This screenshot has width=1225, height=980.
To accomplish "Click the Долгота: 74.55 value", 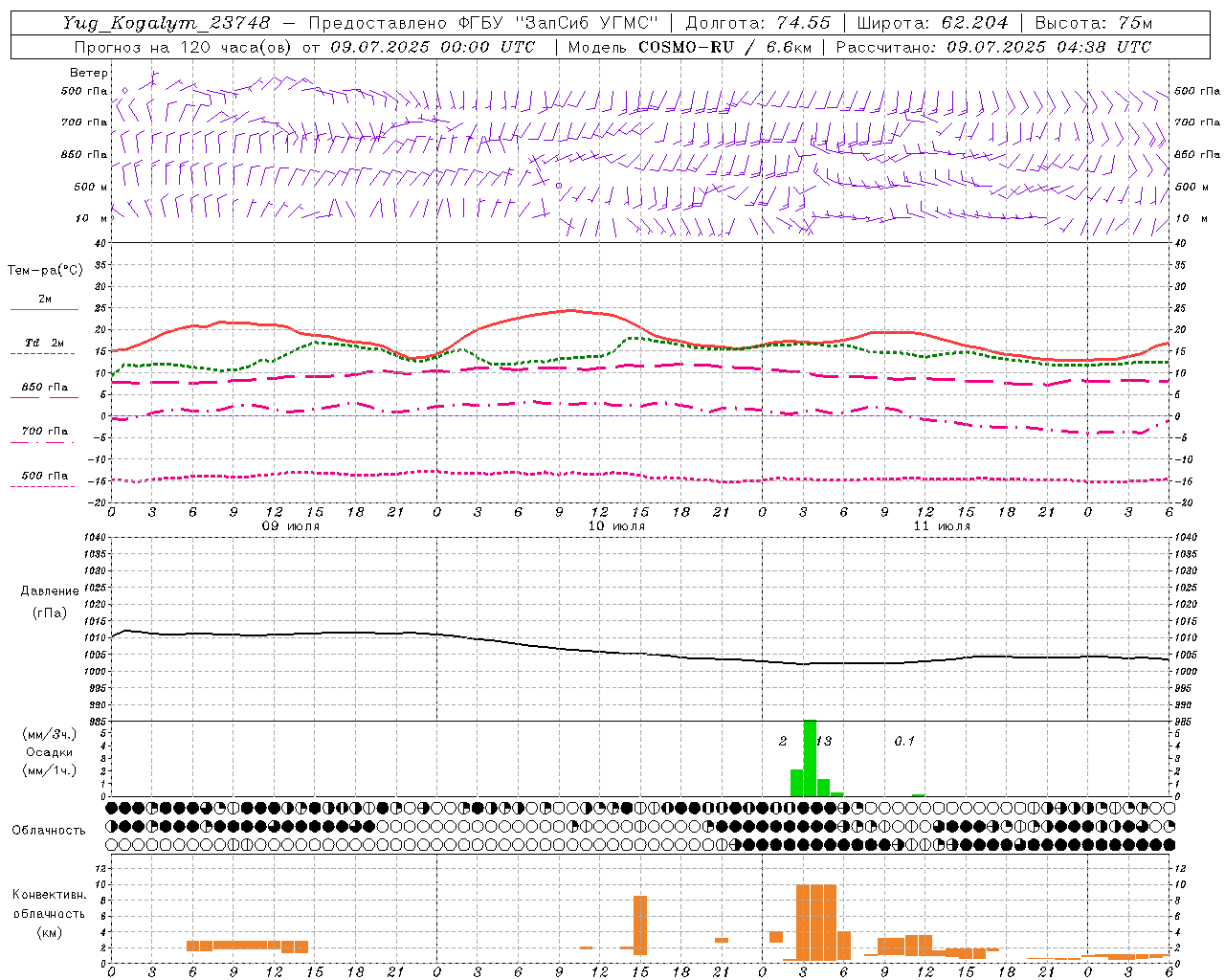I will coord(758,23).
